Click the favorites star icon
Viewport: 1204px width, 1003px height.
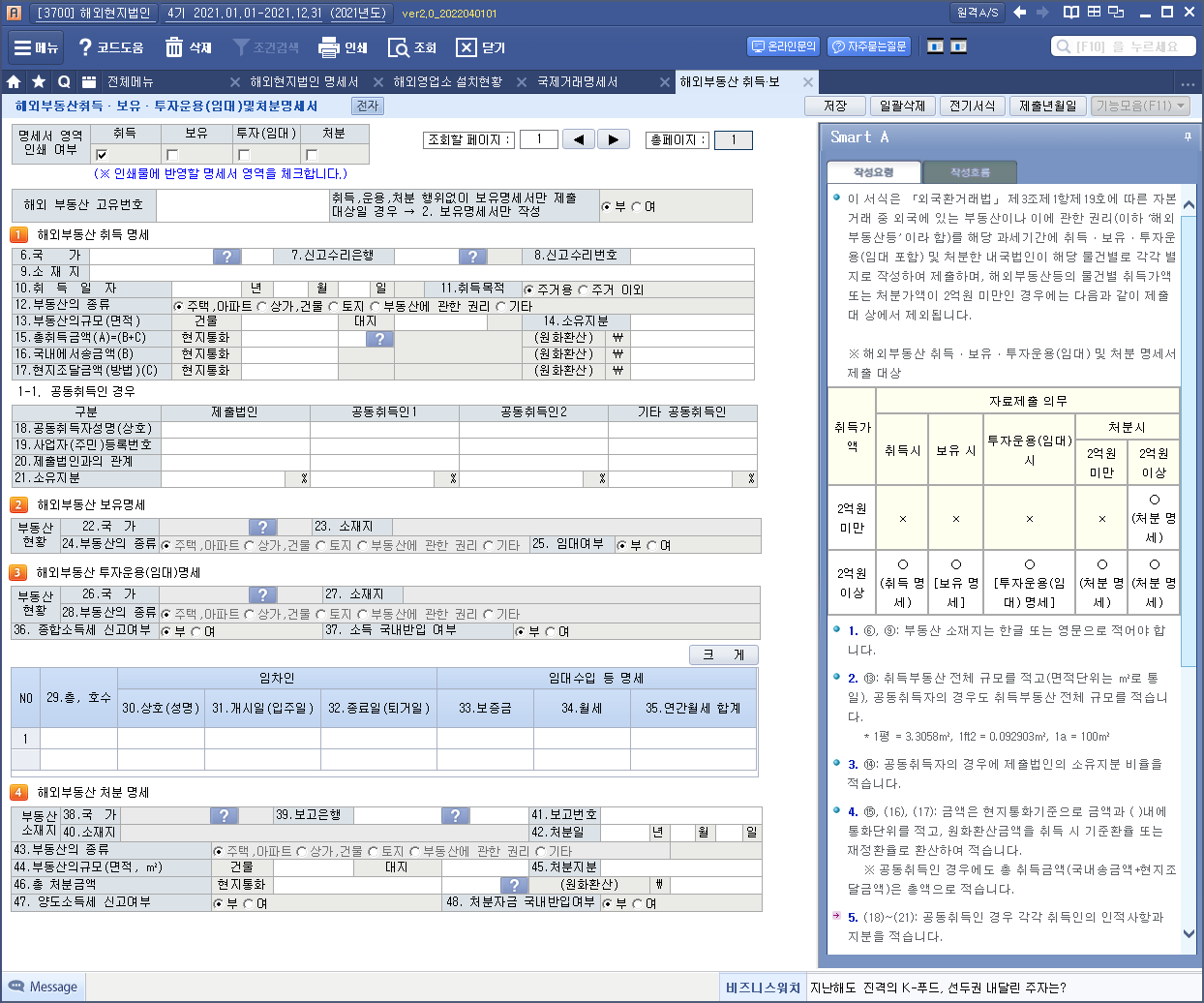click(39, 82)
